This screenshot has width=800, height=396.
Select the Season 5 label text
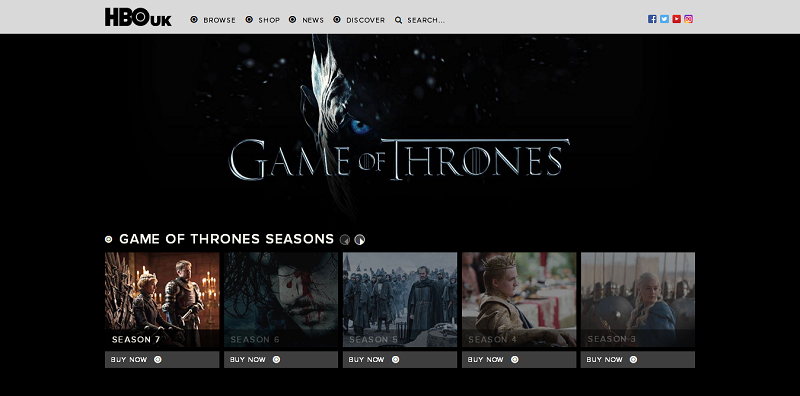pyautogui.click(x=373, y=339)
